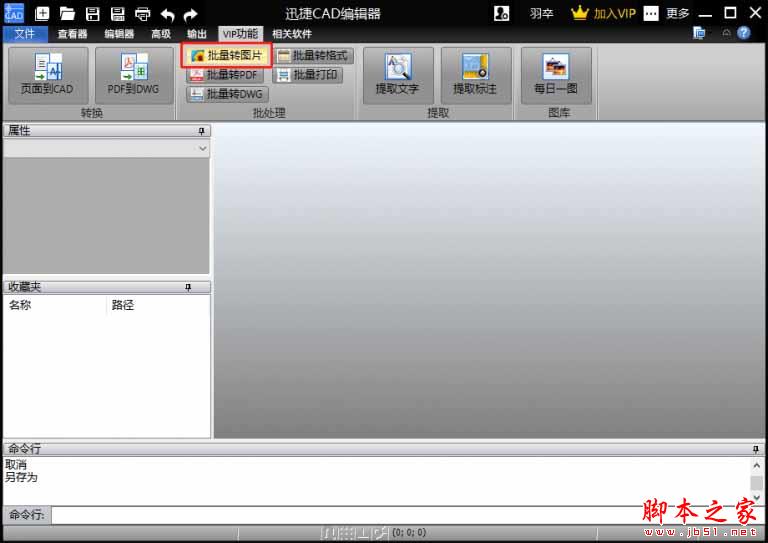
Task: Click the 页面到CAD conversion button
Action: [x=48, y=75]
